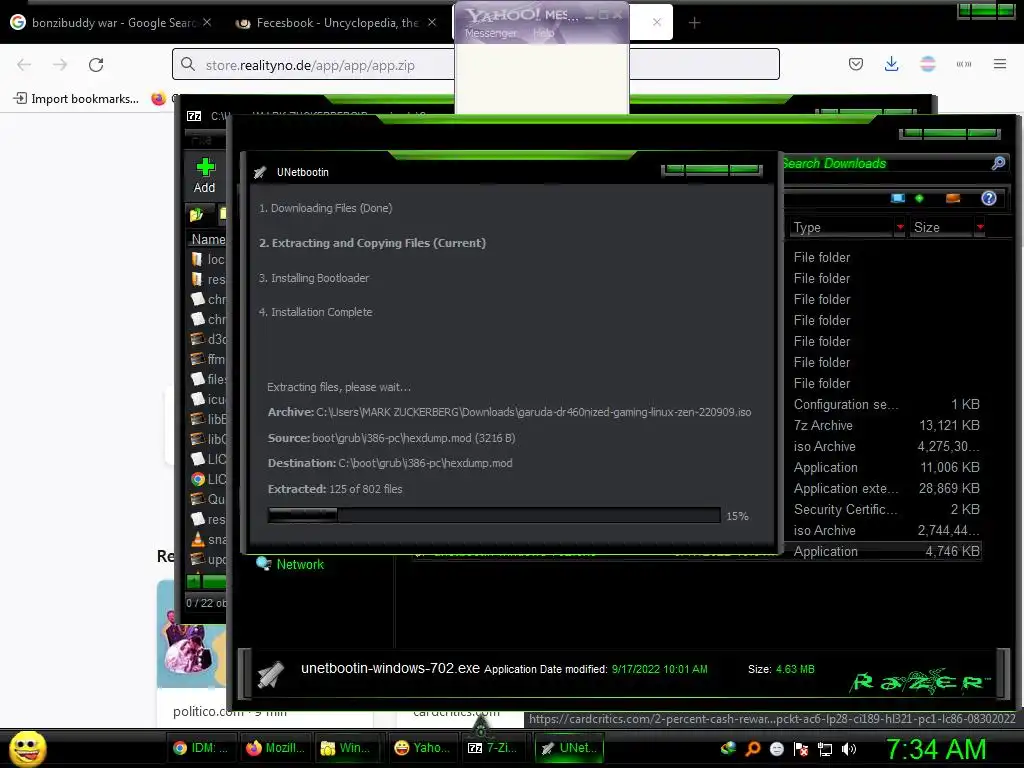
Task: Click the Google favicon on bonzibuddy tab
Action: (18, 22)
